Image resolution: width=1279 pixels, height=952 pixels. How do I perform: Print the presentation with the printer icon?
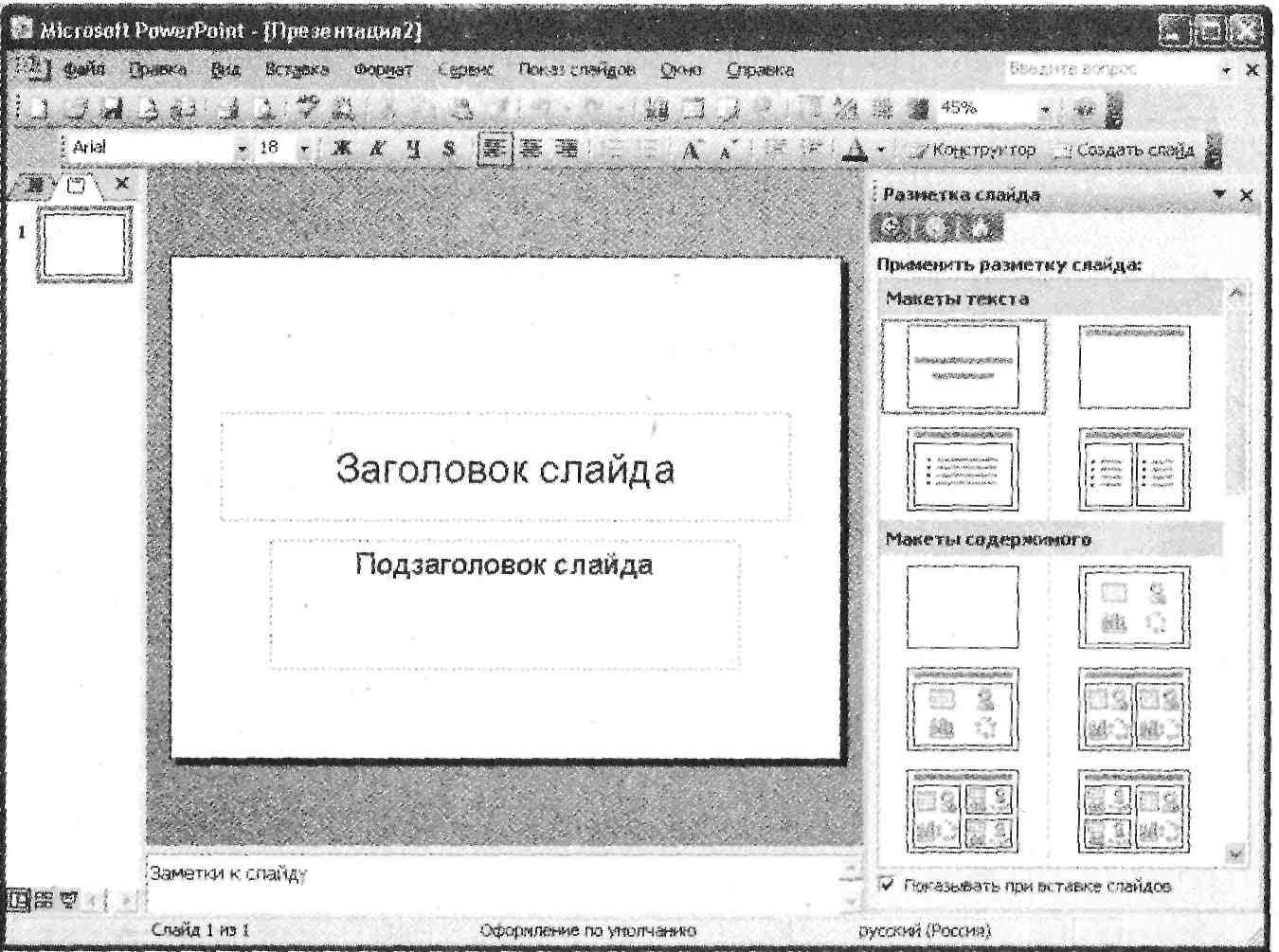[227, 110]
